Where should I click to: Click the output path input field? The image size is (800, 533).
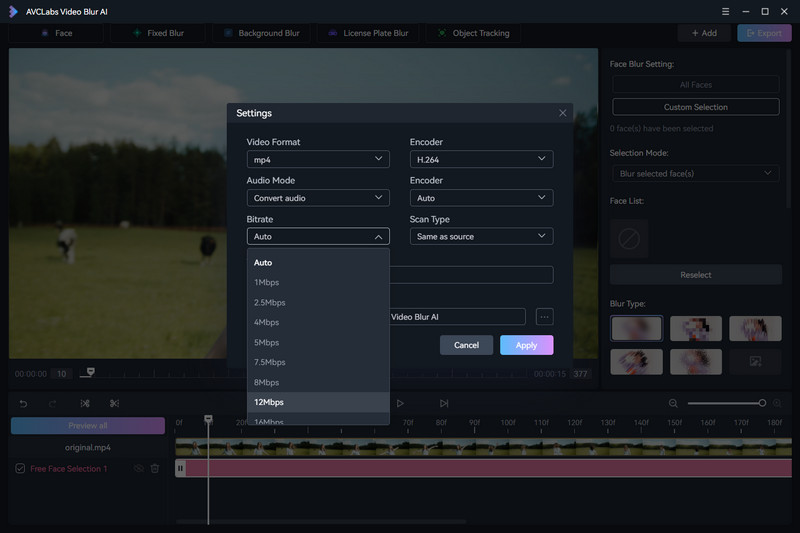(x=458, y=317)
